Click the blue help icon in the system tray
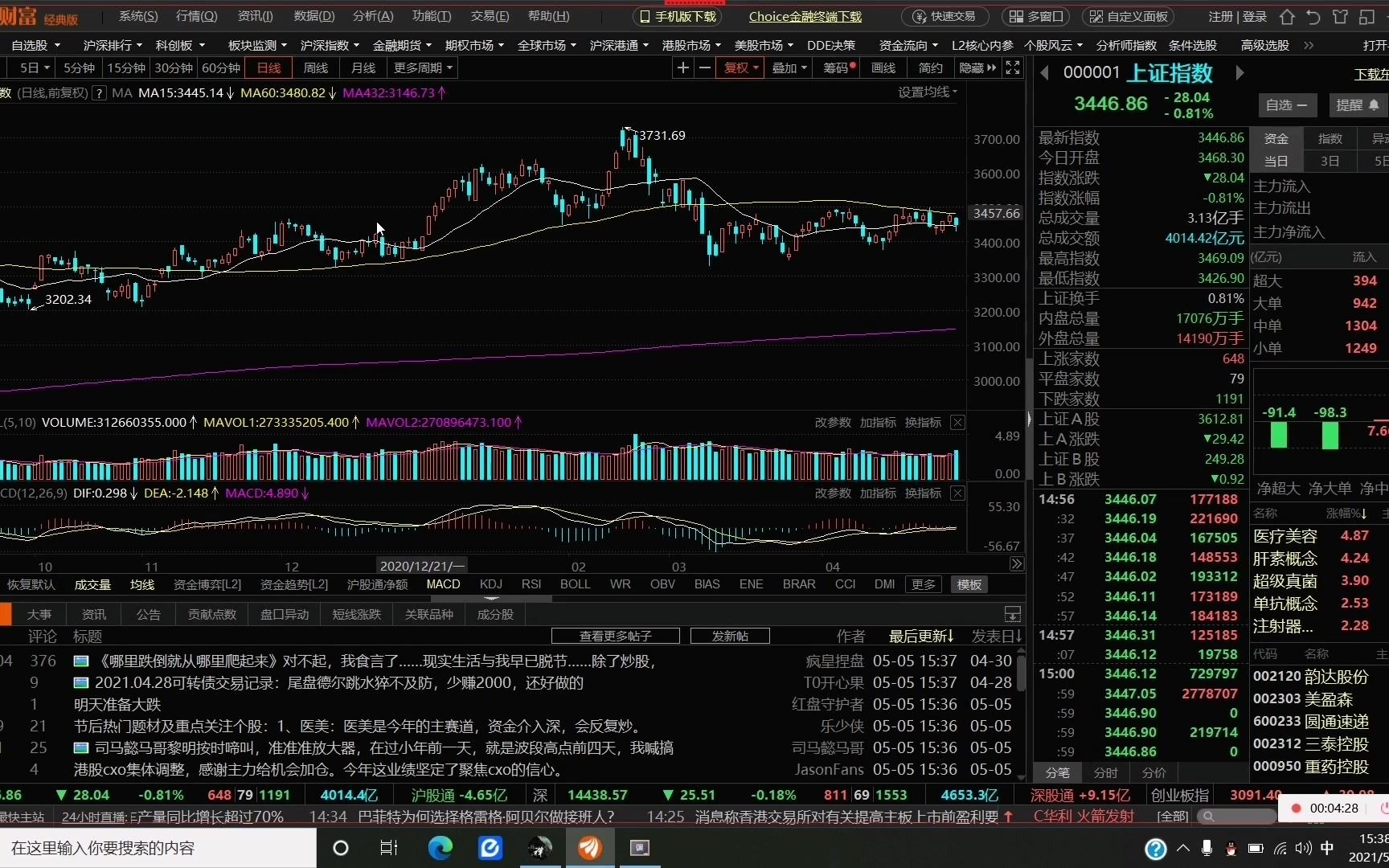1389x868 pixels. (1155, 849)
